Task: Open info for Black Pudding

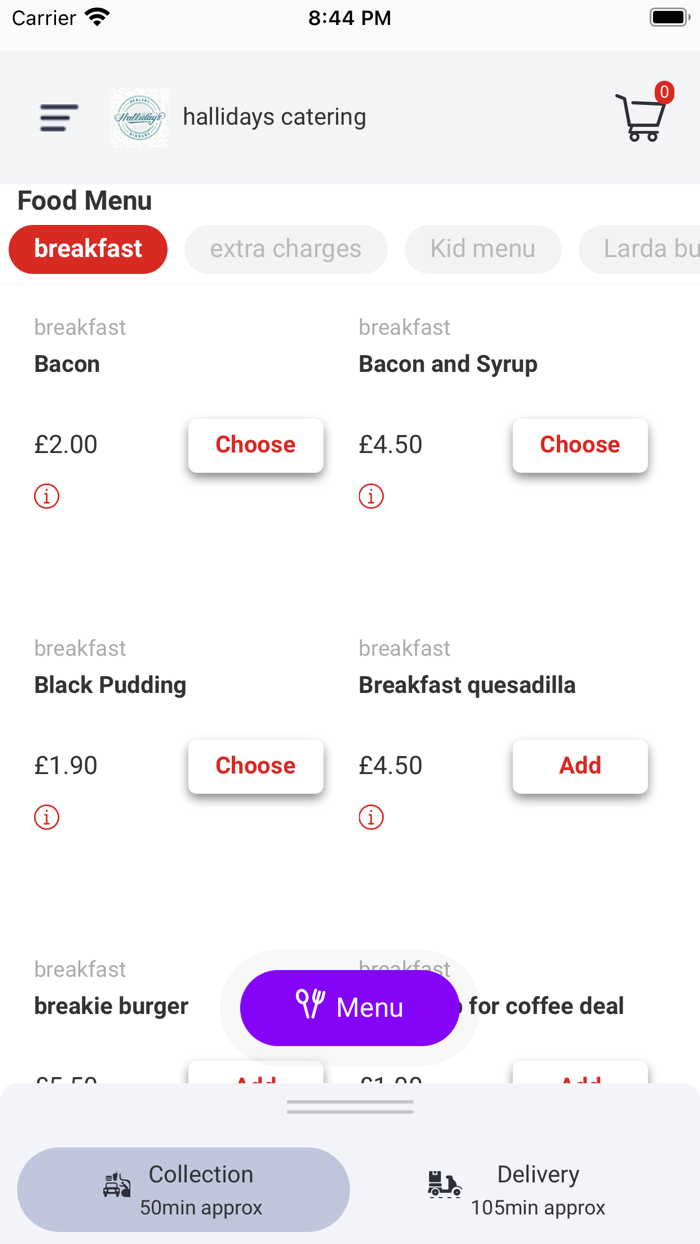Action: pos(46,816)
